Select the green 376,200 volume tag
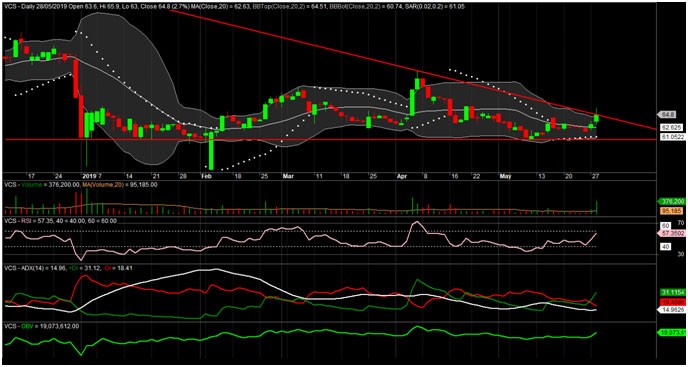 (670, 202)
